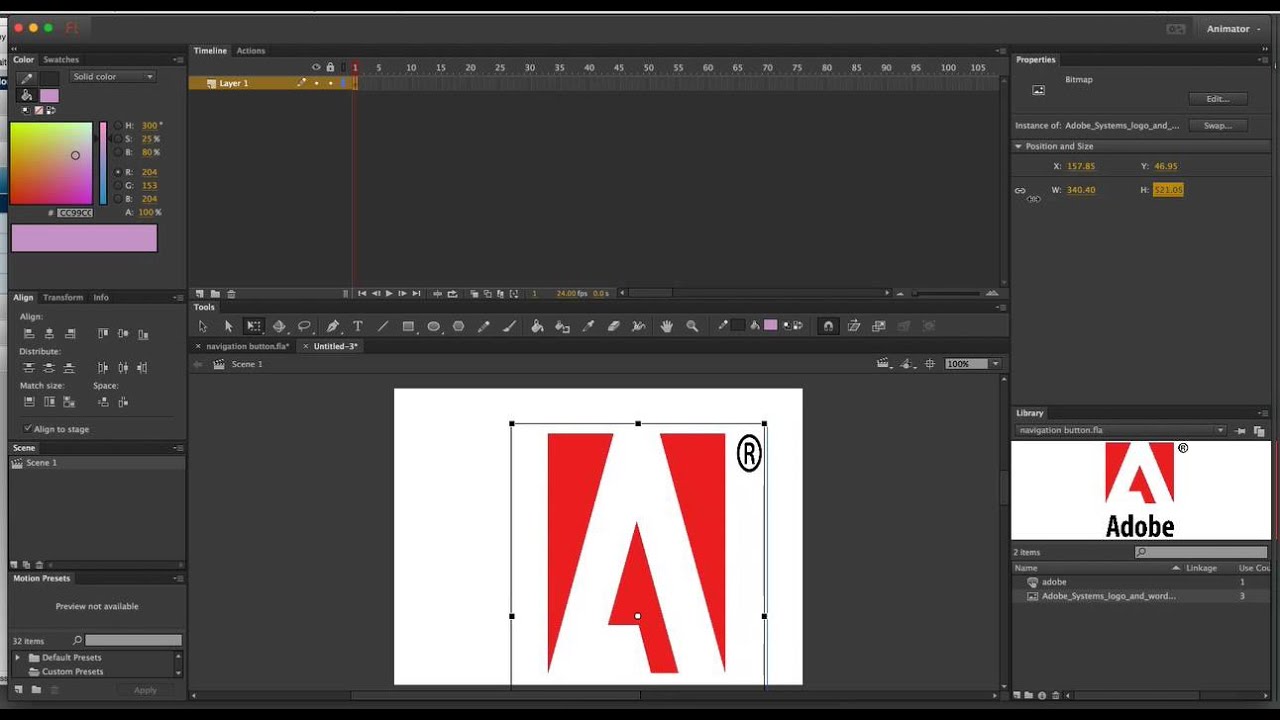1280x720 pixels.
Task: Select the Pencil tool
Action: coord(484,326)
